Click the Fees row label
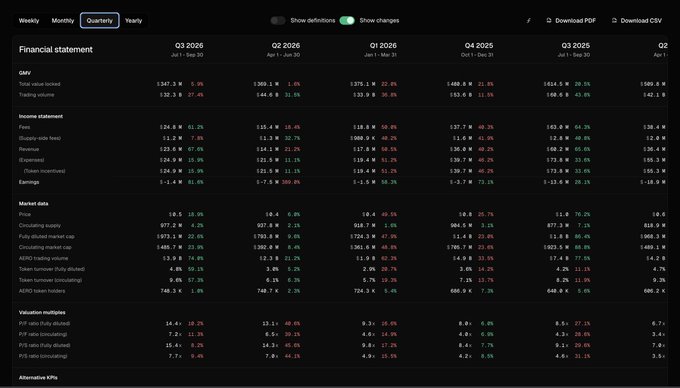Screen dimensions: 680x388 click(x=24, y=127)
